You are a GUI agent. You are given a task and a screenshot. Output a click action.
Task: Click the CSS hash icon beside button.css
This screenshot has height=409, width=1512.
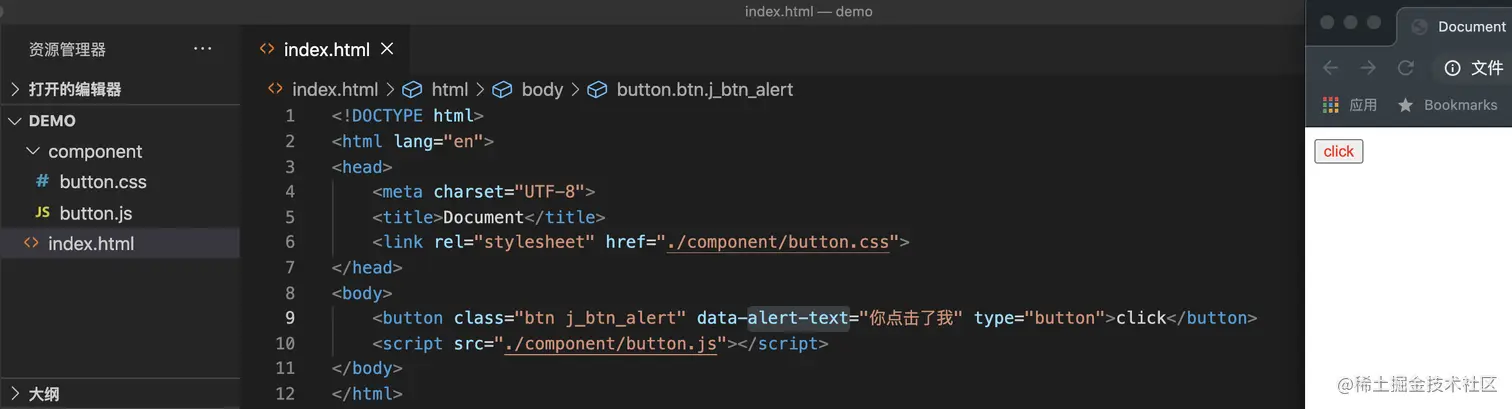coord(42,182)
